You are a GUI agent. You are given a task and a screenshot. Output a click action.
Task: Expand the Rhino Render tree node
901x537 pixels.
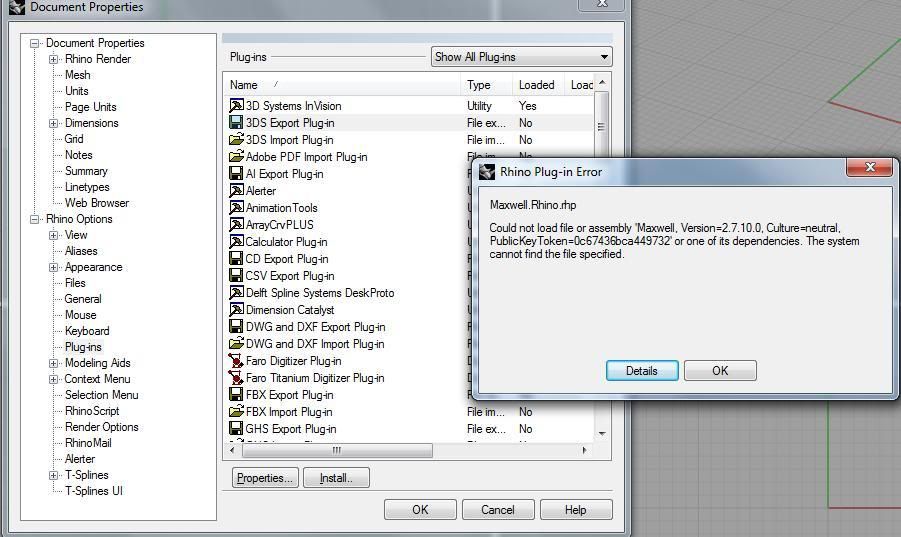53,59
